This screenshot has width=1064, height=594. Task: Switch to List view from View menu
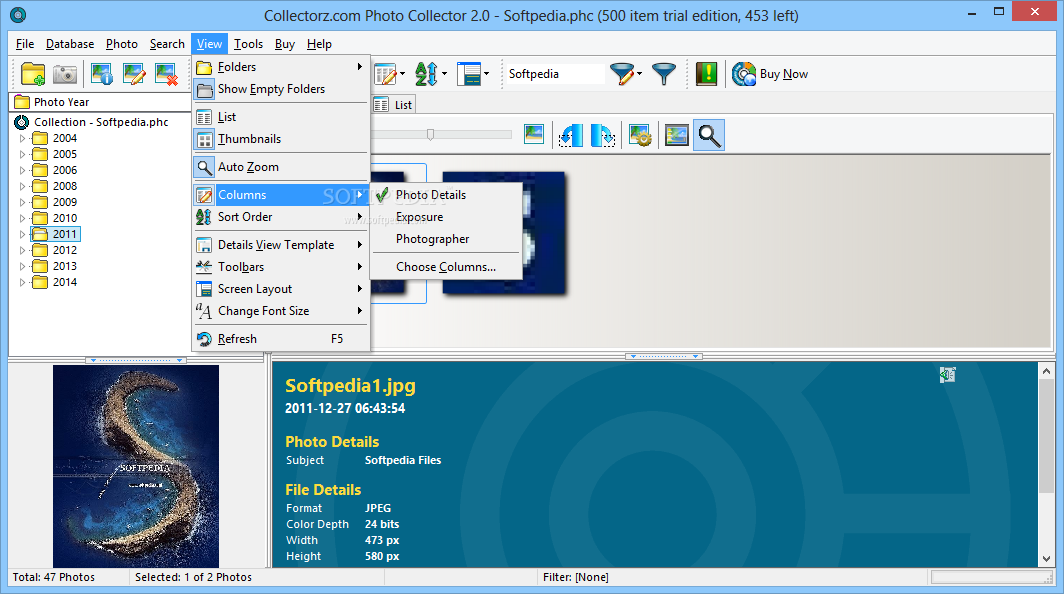tap(281, 117)
